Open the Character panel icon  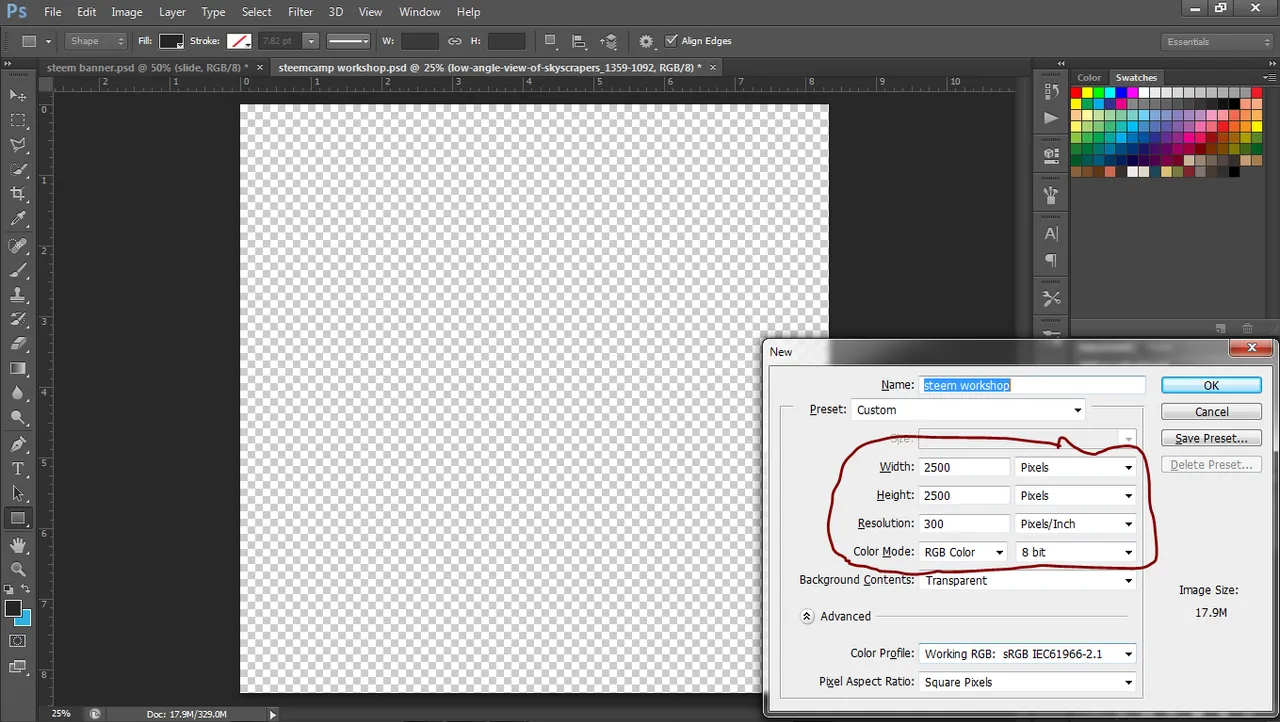point(1051,234)
